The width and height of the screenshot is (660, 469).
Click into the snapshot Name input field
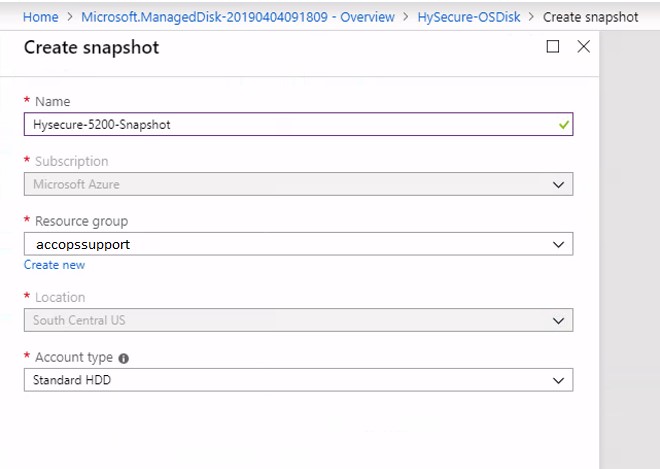(298, 124)
